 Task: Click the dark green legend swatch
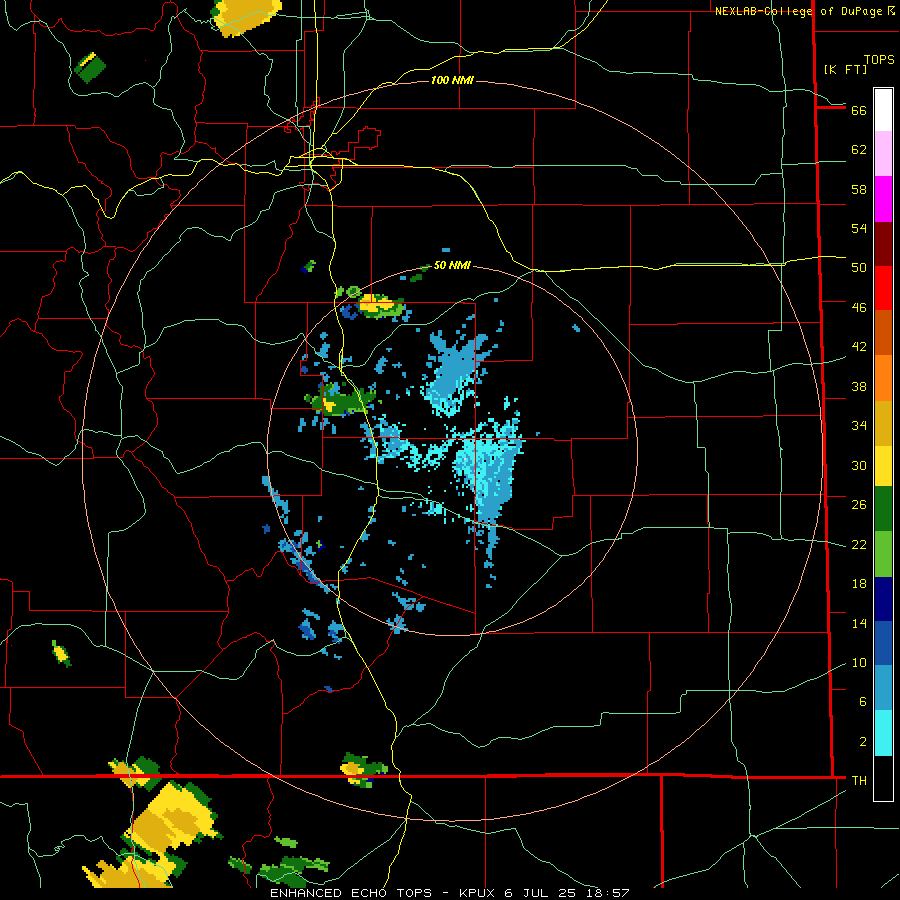pyautogui.click(x=883, y=509)
